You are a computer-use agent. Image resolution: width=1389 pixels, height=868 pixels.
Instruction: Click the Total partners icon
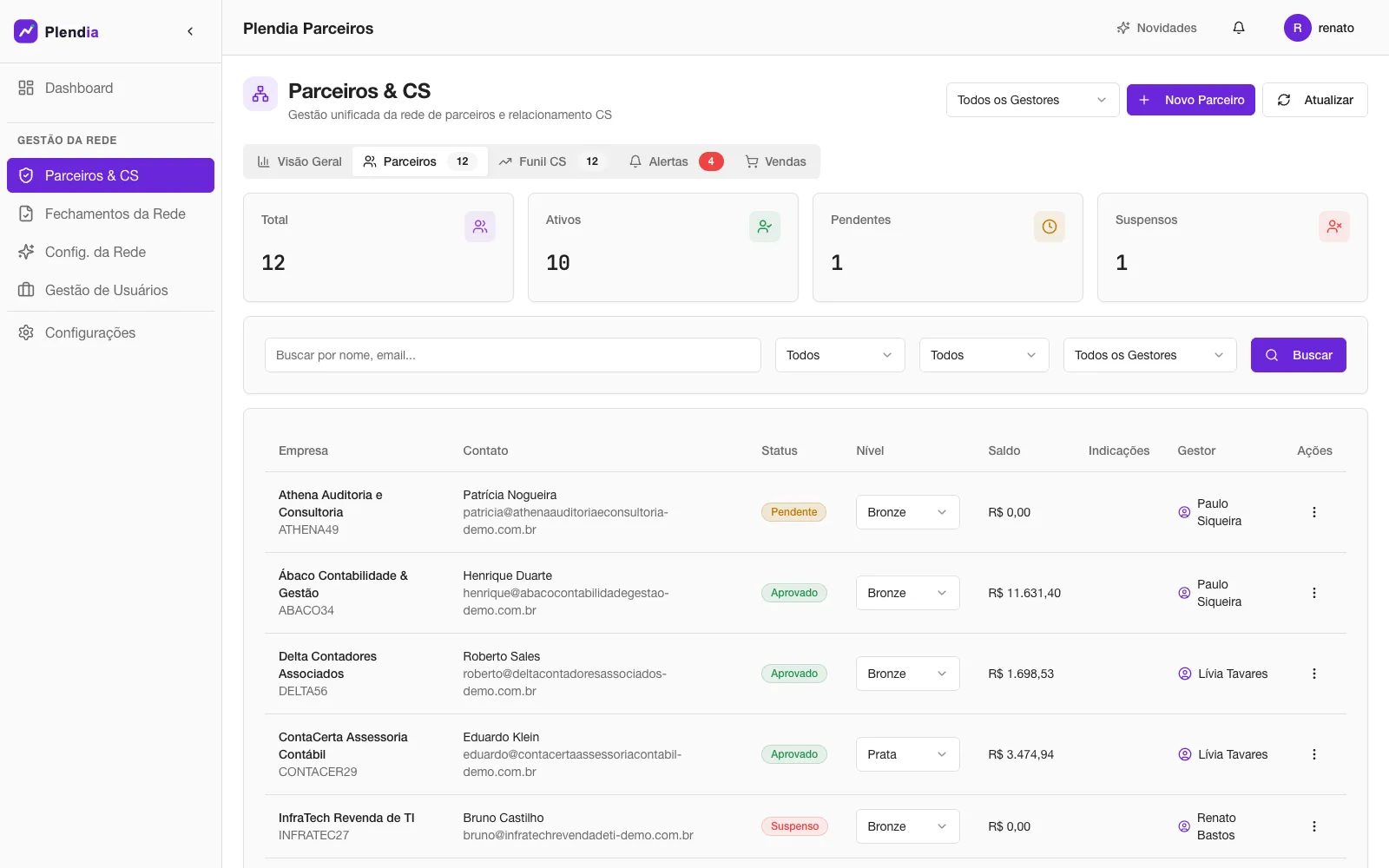480,227
